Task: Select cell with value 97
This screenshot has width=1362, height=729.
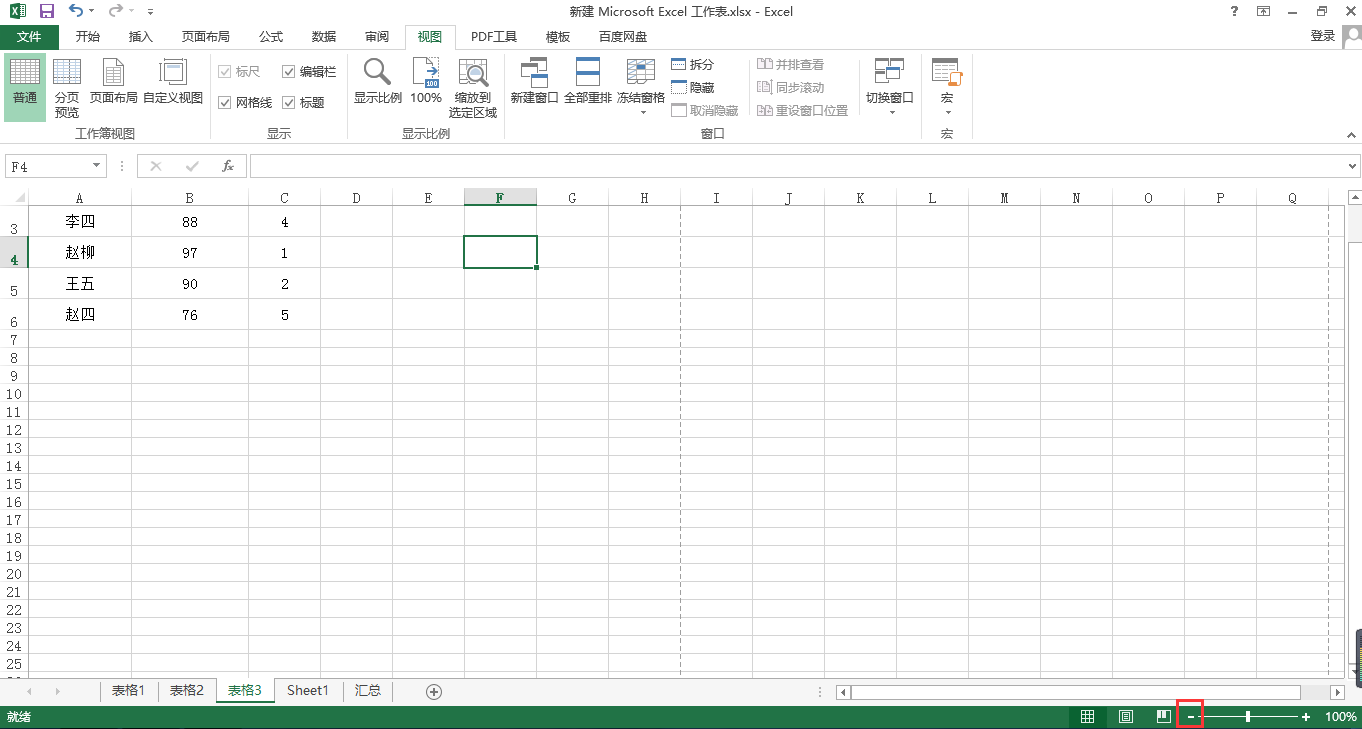Action: pos(190,253)
